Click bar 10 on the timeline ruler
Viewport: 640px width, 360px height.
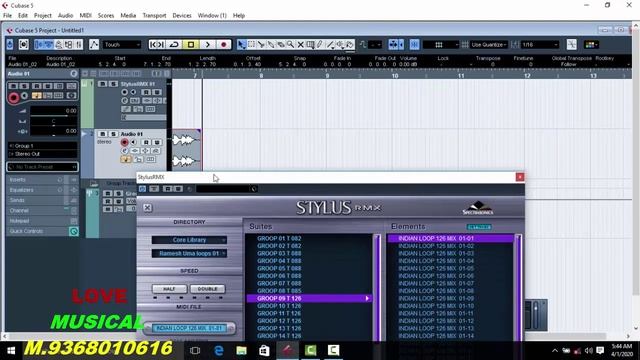pos(395,76)
